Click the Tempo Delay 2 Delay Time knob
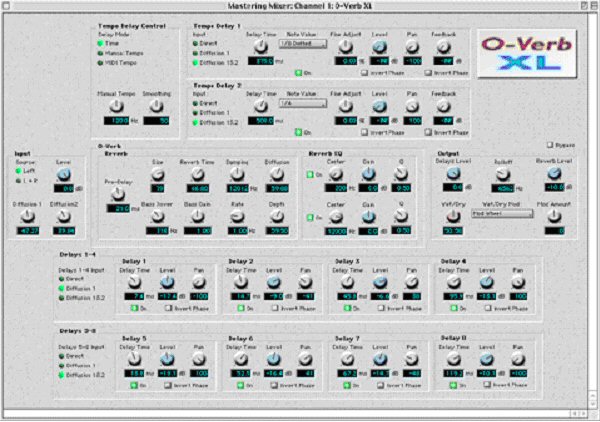This screenshot has width=600, height=422. [x=261, y=106]
